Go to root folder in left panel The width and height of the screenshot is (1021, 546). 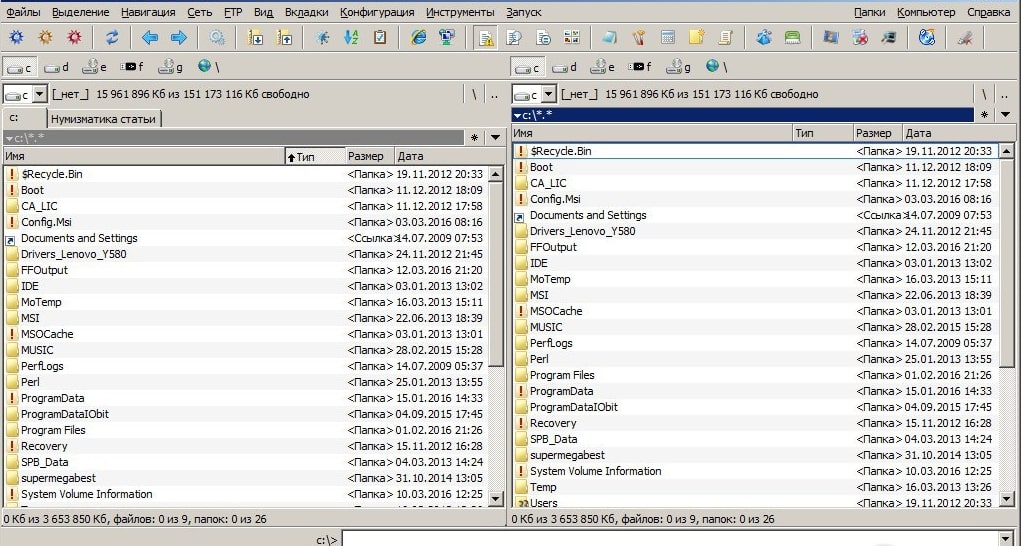point(474,95)
